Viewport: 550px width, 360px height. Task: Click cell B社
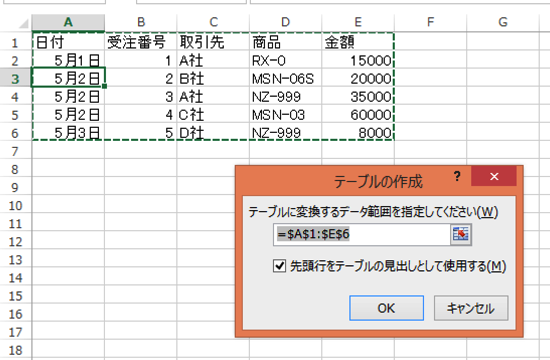tap(213, 78)
